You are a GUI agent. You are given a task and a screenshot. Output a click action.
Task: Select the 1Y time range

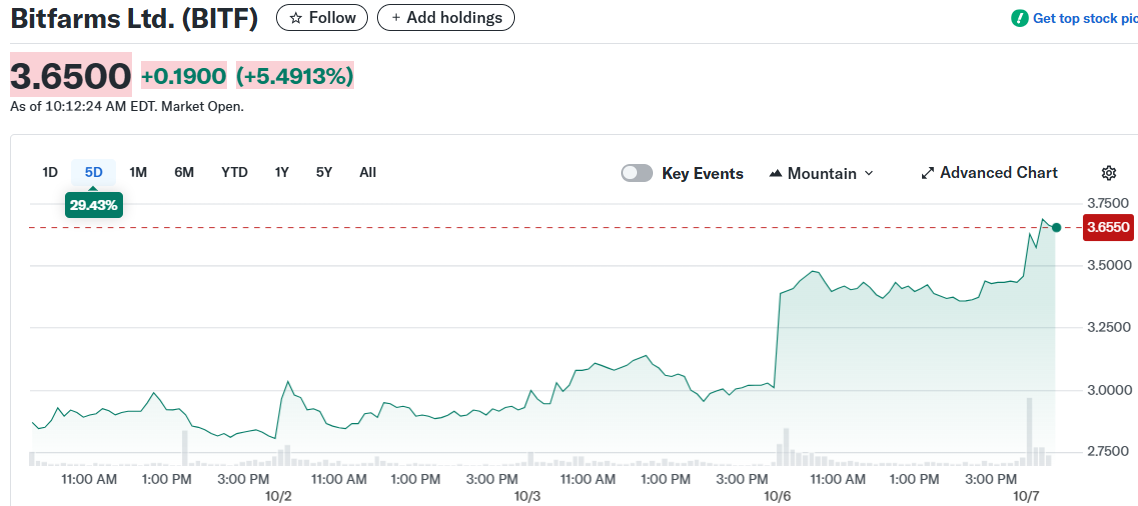point(282,172)
